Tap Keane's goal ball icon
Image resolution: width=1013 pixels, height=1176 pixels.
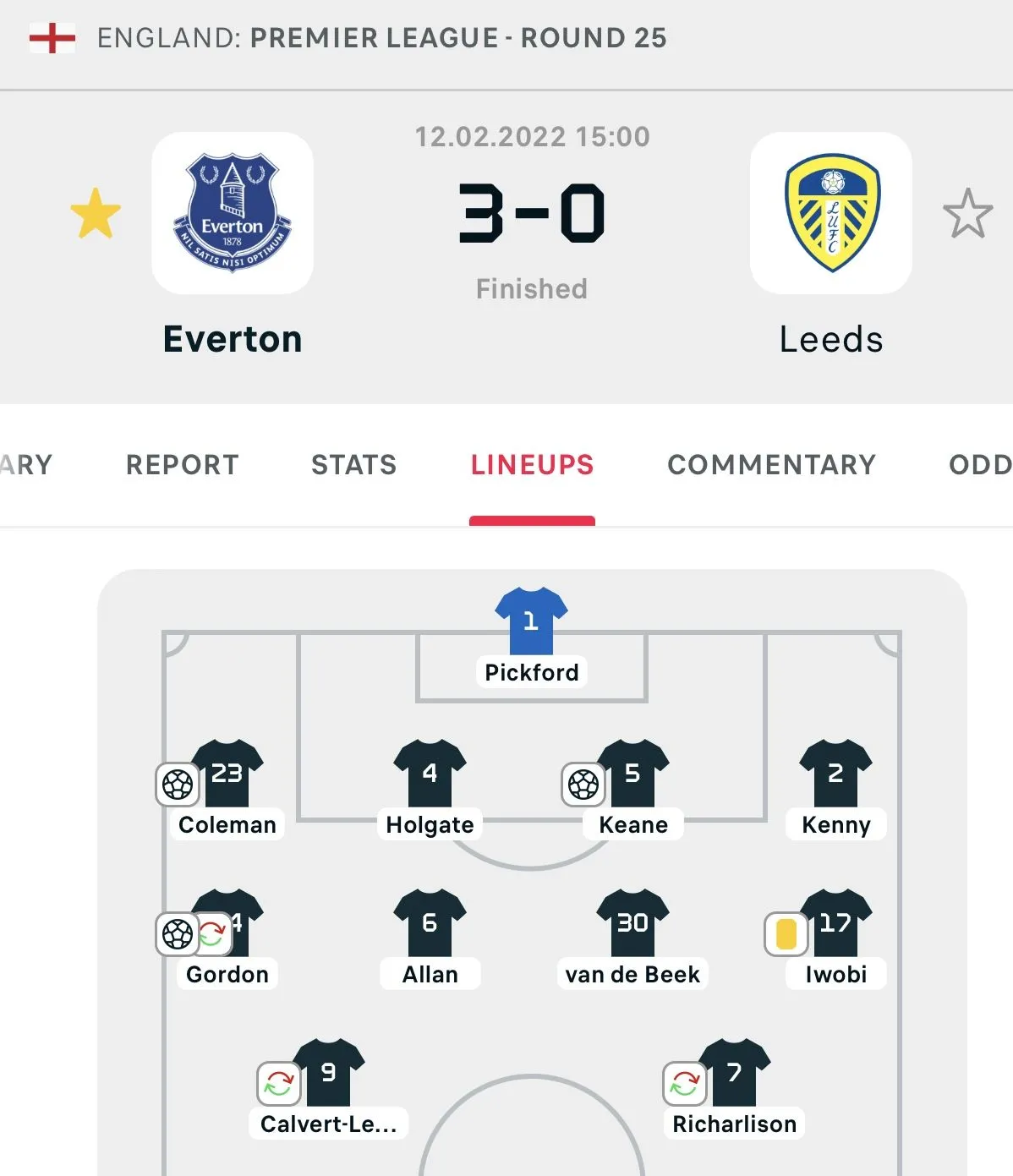pos(583,785)
